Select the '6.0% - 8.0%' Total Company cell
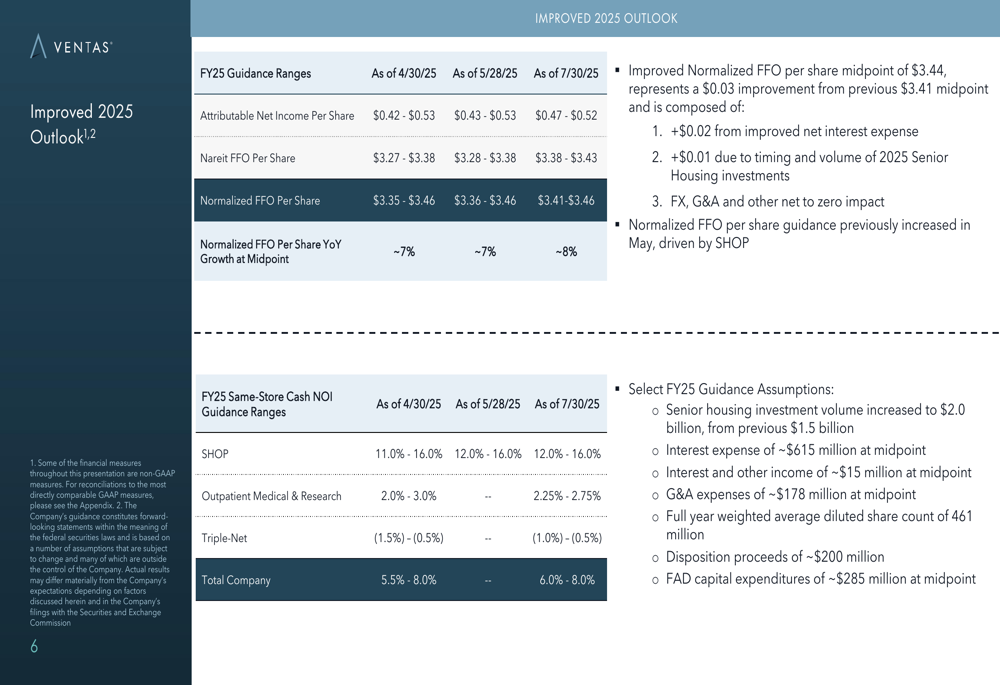Viewport: 1000px width, 685px height. tap(567, 580)
